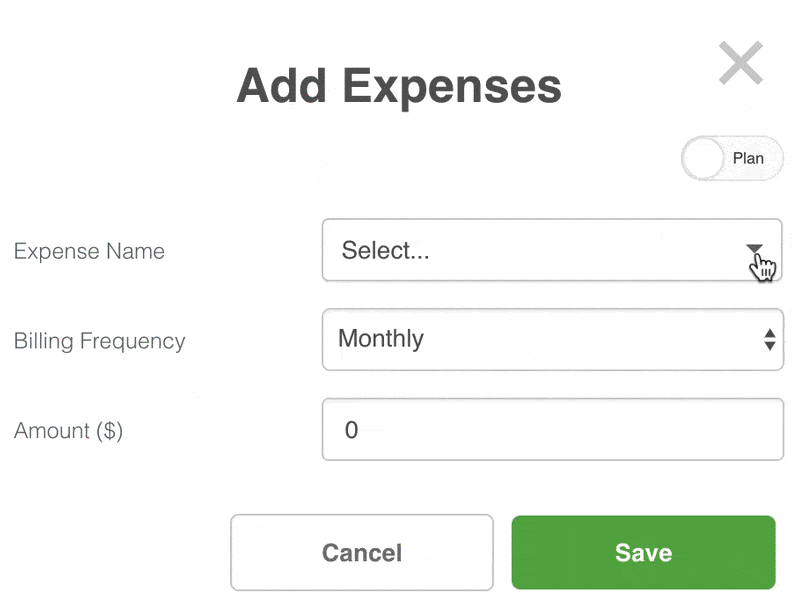Click the Billing Frequency label
The image size is (798, 600).
[x=99, y=341]
